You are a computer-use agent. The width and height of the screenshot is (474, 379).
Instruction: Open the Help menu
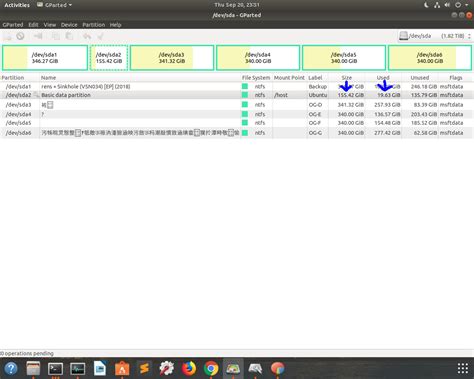point(115,25)
